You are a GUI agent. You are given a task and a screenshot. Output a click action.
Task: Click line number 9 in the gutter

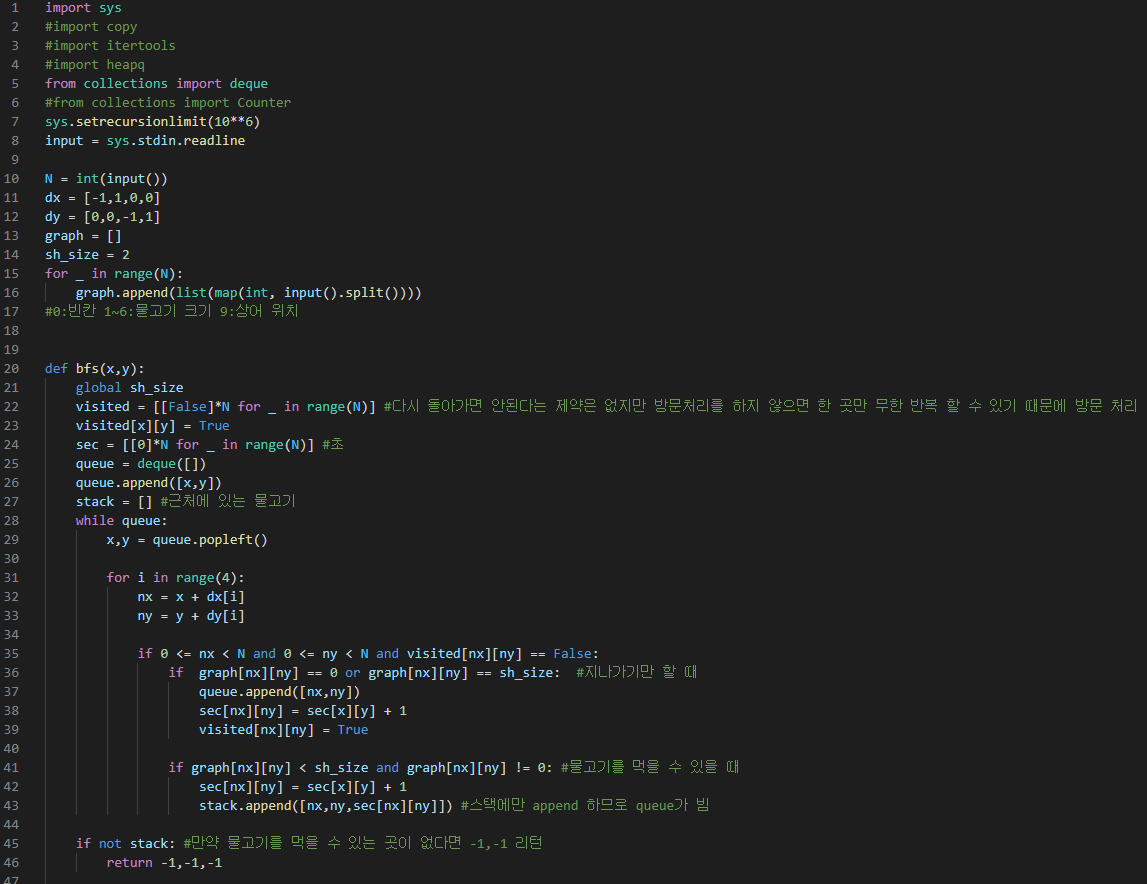tap(15, 160)
